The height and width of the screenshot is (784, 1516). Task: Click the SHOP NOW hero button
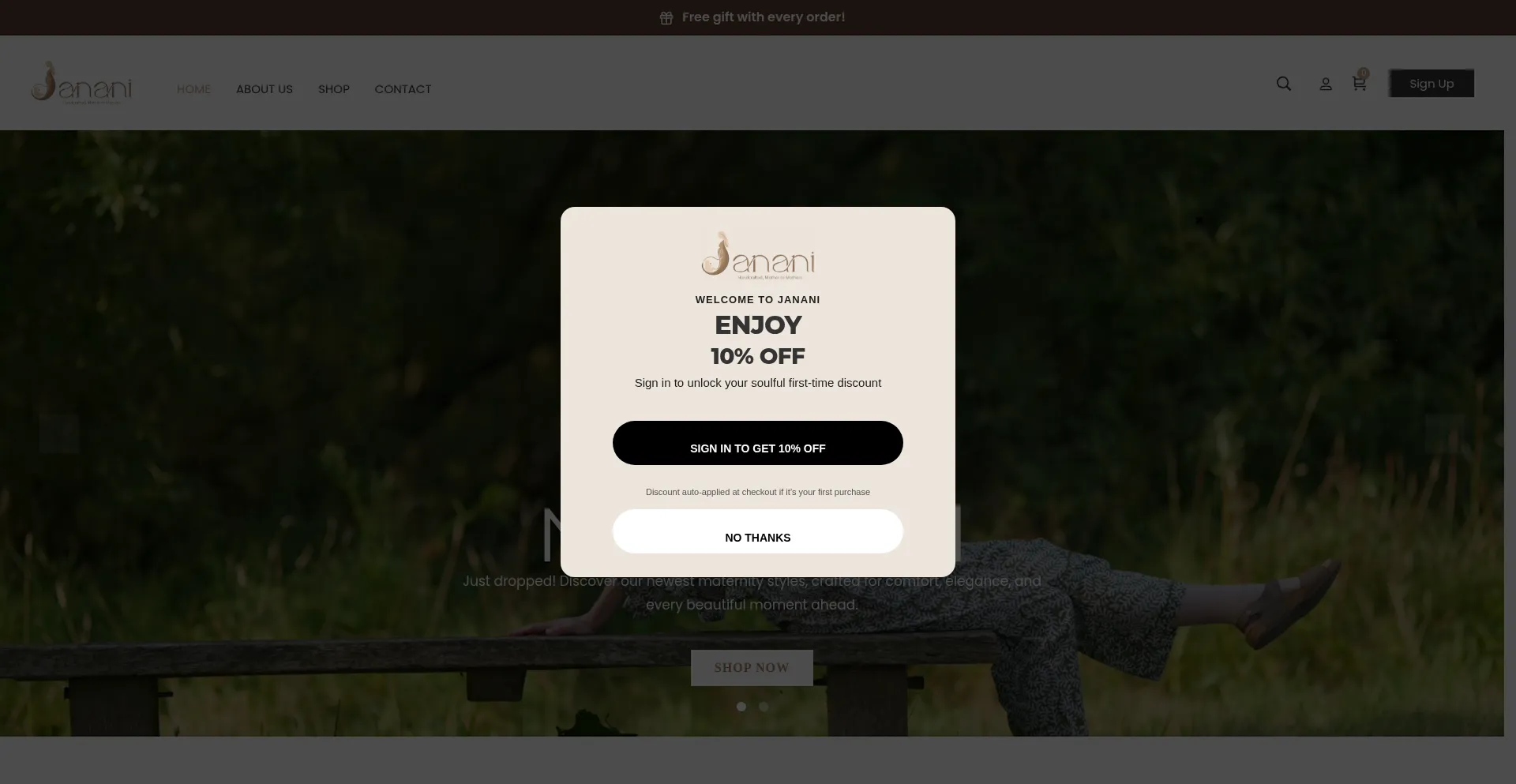752,668
